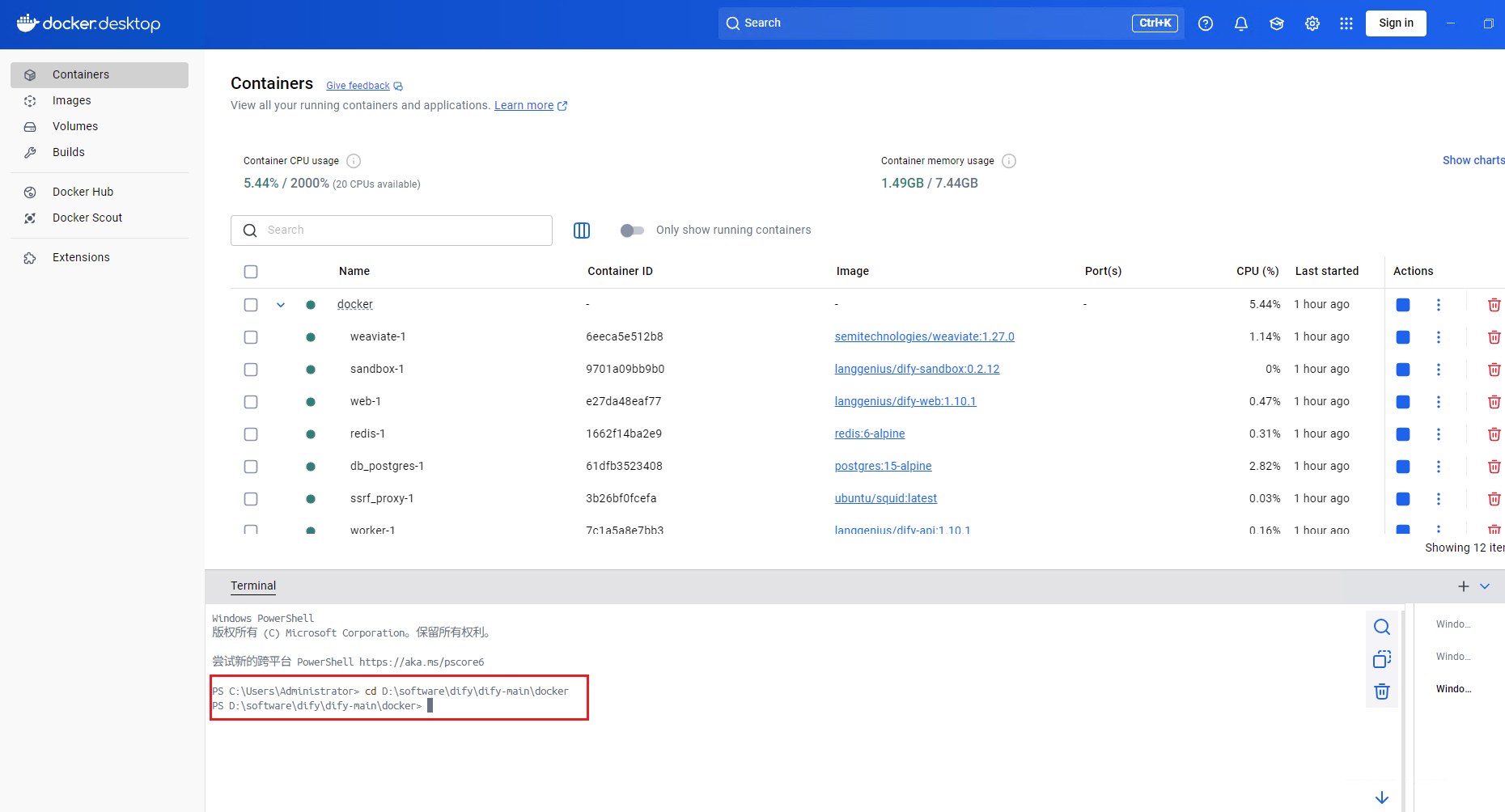The width and height of the screenshot is (1505, 812).
Task: Delete the terminal session trash icon
Action: tap(1382, 691)
